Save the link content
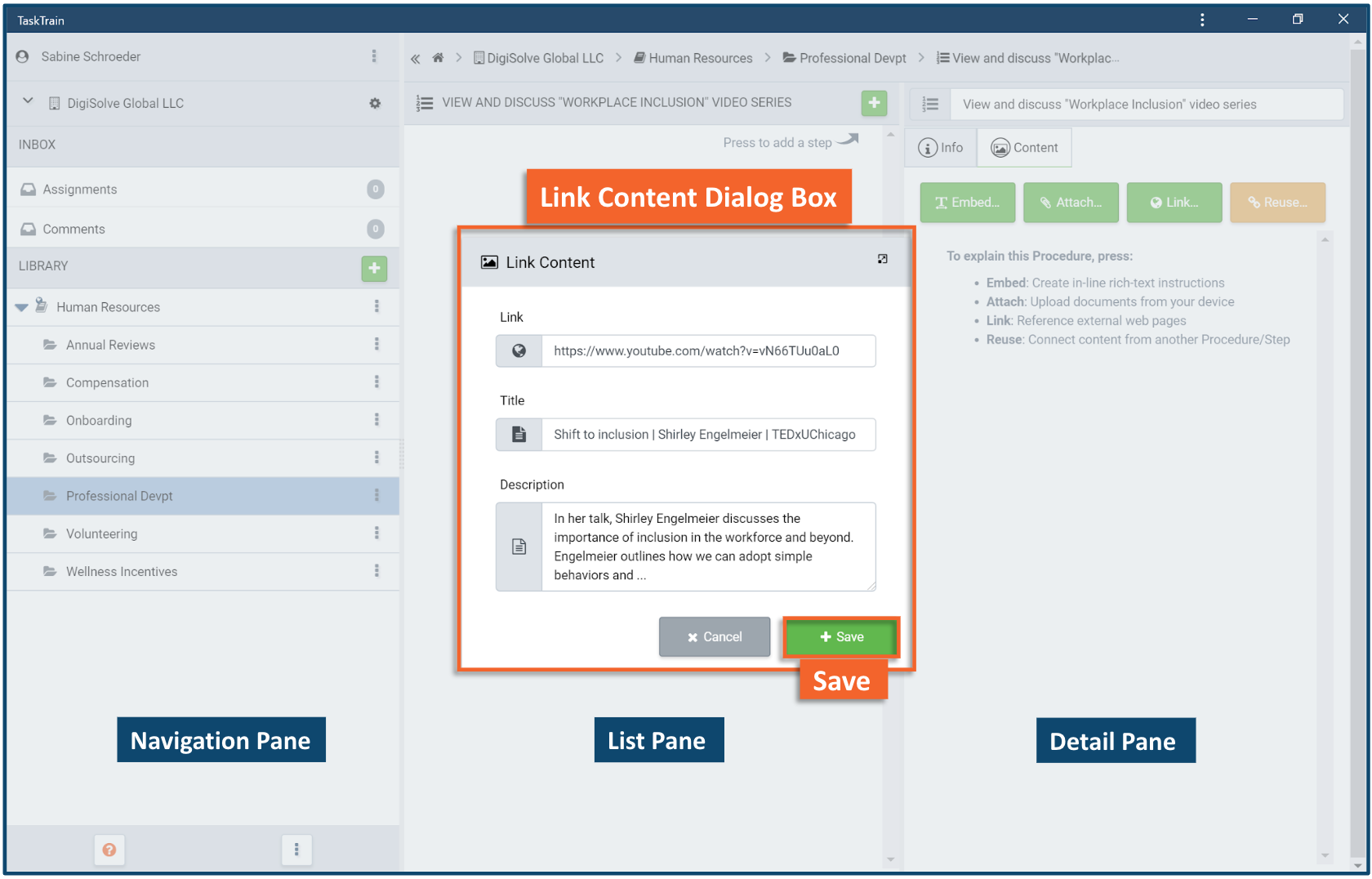Image resolution: width=1372 pixels, height=879 pixels. [841, 637]
